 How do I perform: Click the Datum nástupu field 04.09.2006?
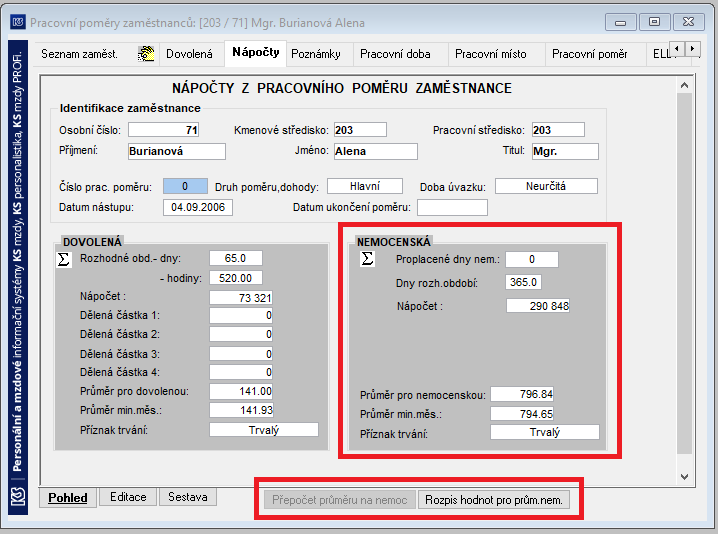coord(198,207)
